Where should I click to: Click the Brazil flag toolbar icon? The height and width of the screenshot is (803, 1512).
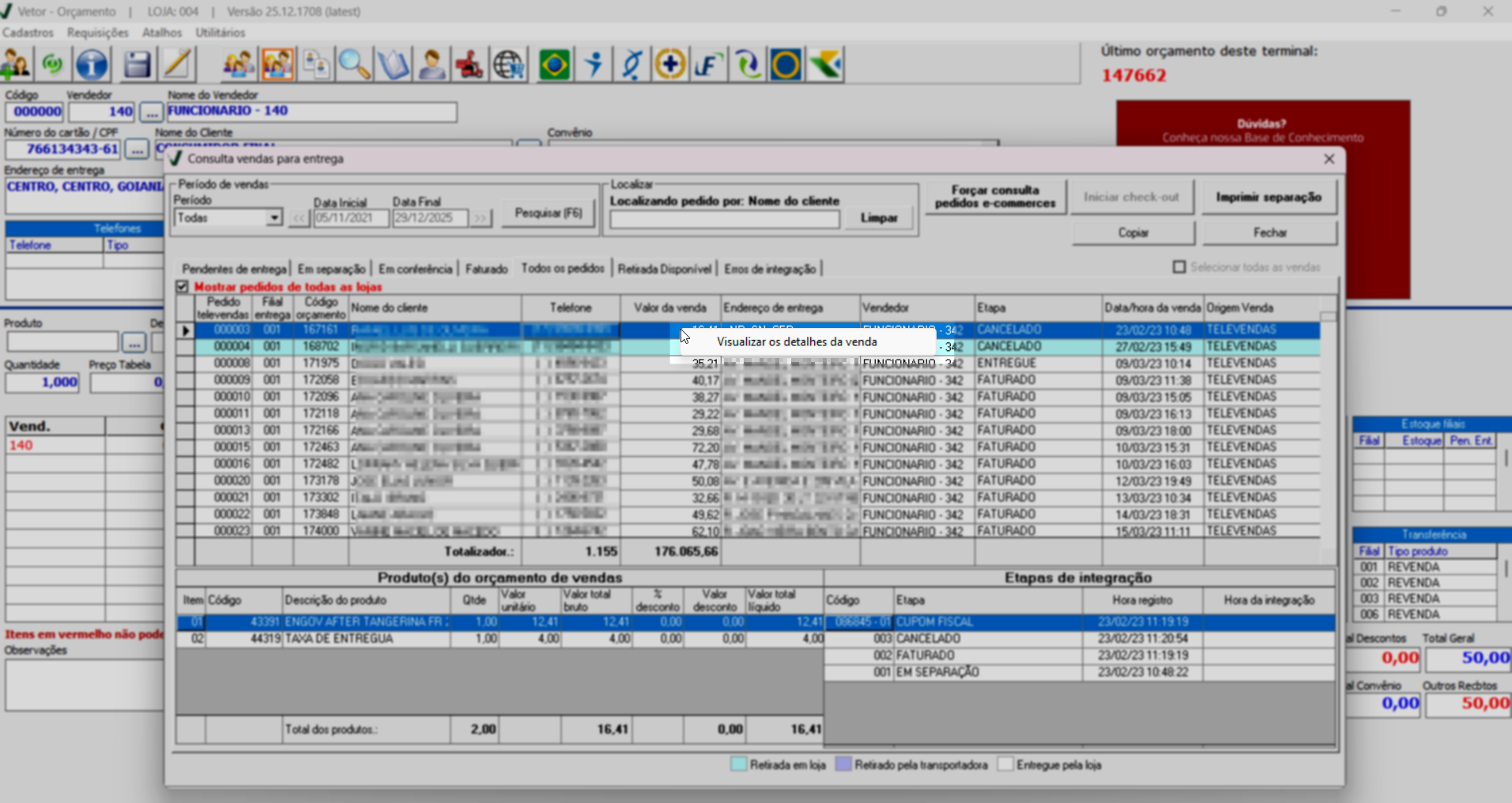554,65
